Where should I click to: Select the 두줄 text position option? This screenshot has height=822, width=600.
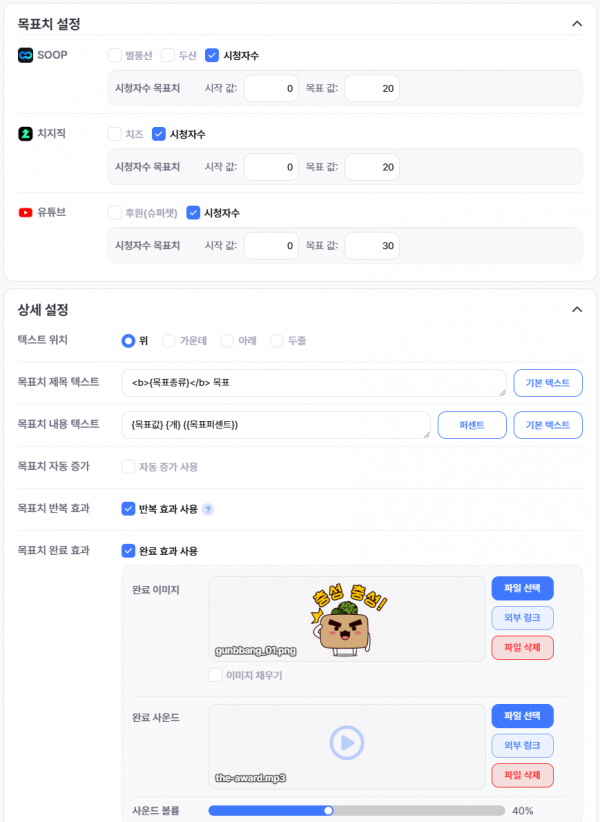[277, 341]
